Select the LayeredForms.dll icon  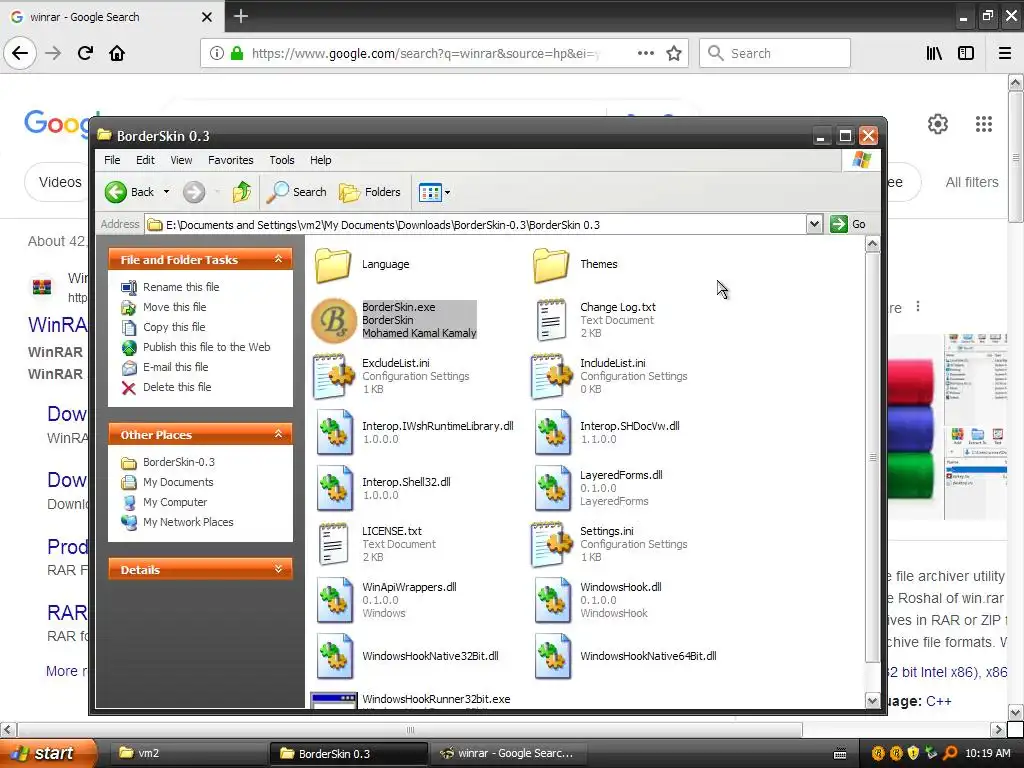(552, 488)
